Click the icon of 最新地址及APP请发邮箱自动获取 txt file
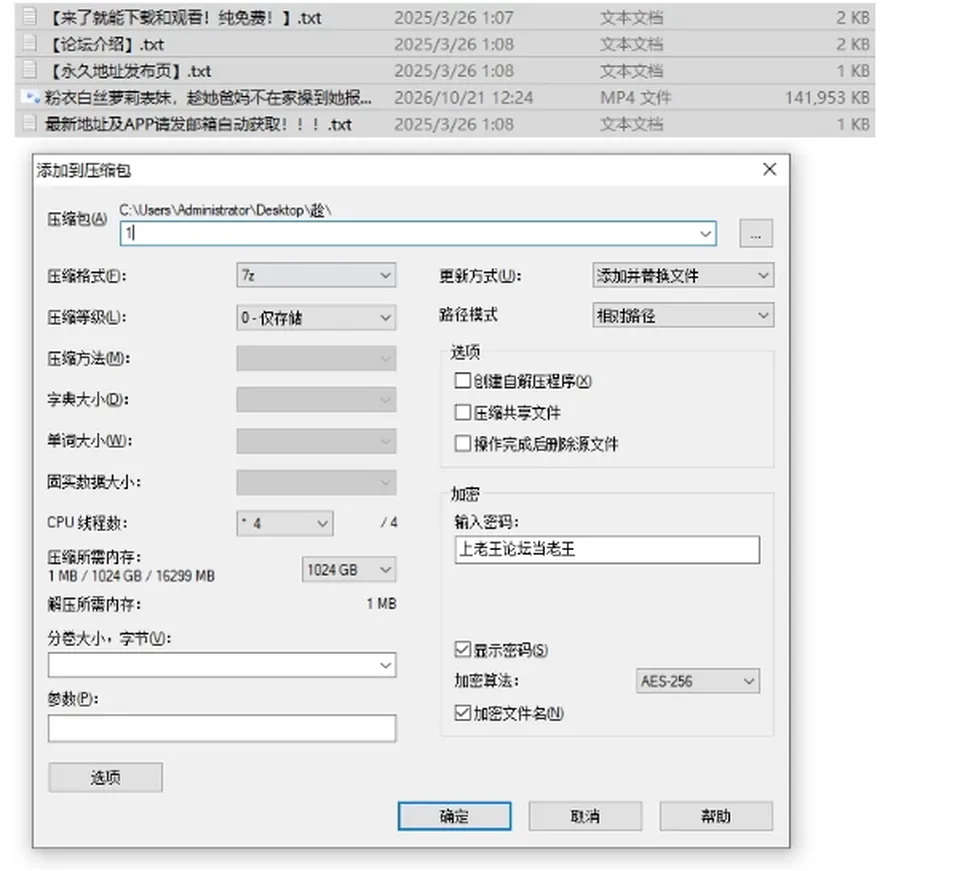The width and height of the screenshot is (960, 871). pyautogui.click(x=29, y=123)
